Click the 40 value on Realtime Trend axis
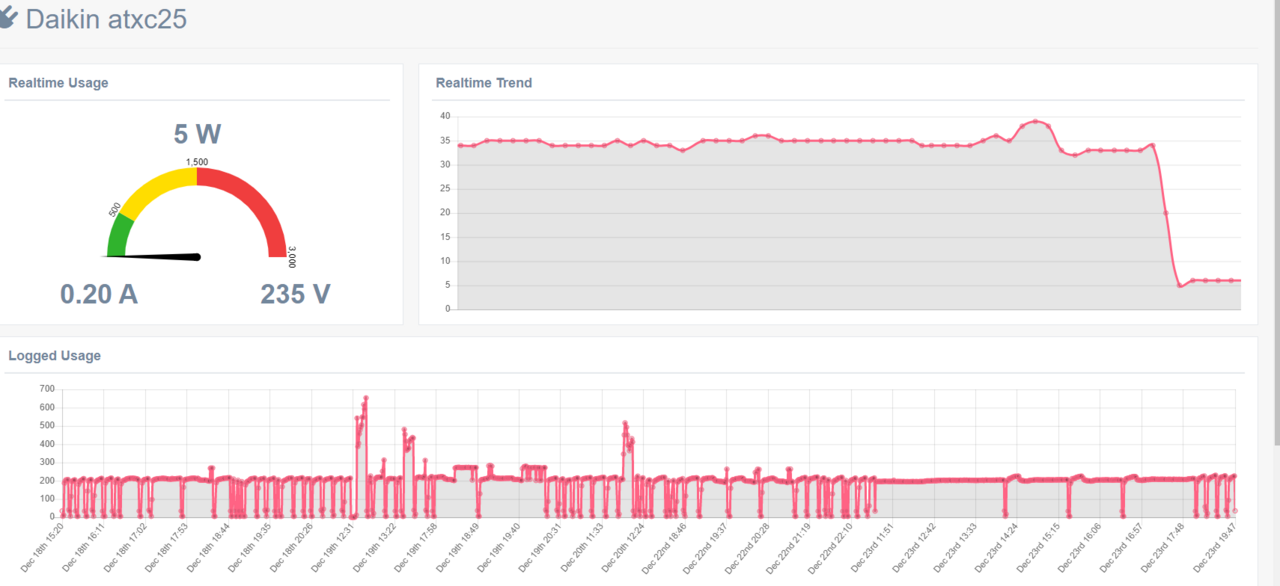Image resolution: width=1280 pixels, height=586 pixels. point(445,116)
